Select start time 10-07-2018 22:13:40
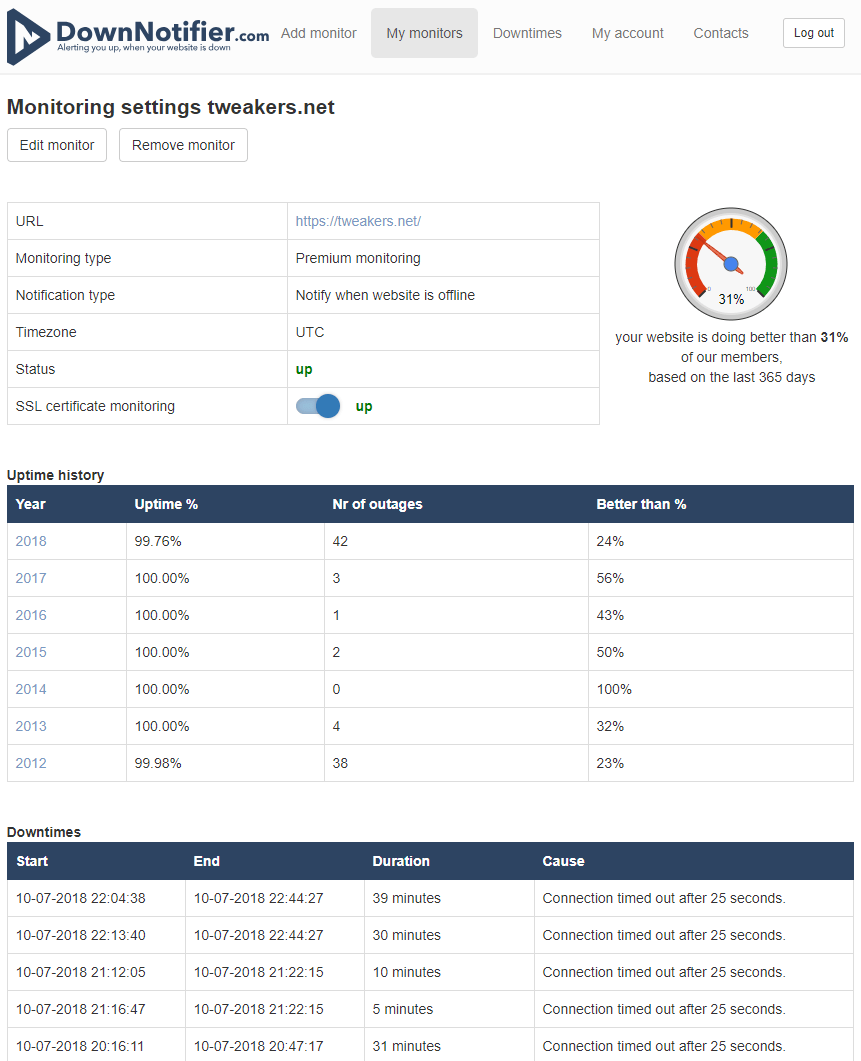861x1061 pixels. pos(96,935)
